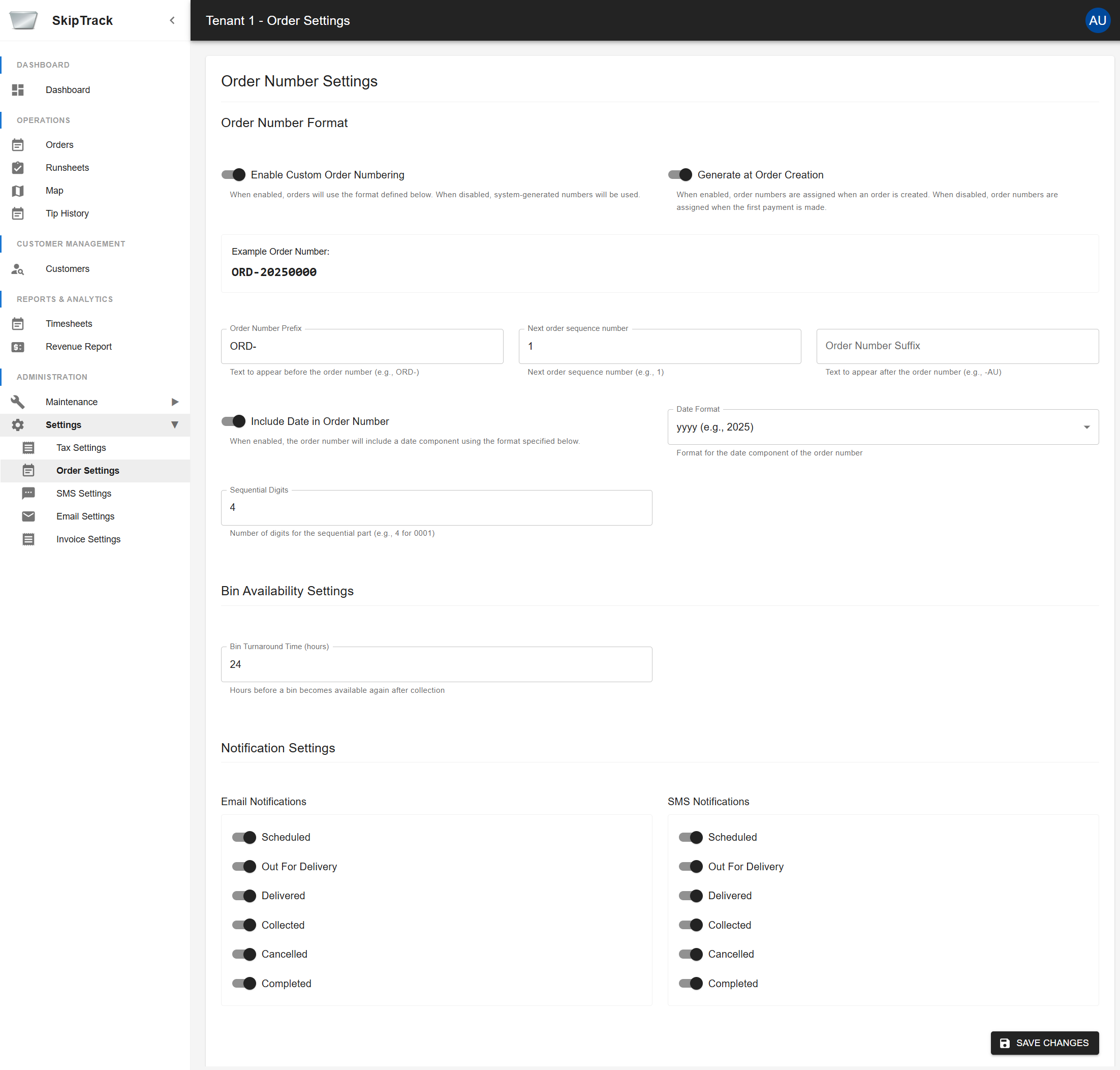Disable the Email Notifications Cancelled toggle
Screen dimensions: 1120x1070
[244, 954]
